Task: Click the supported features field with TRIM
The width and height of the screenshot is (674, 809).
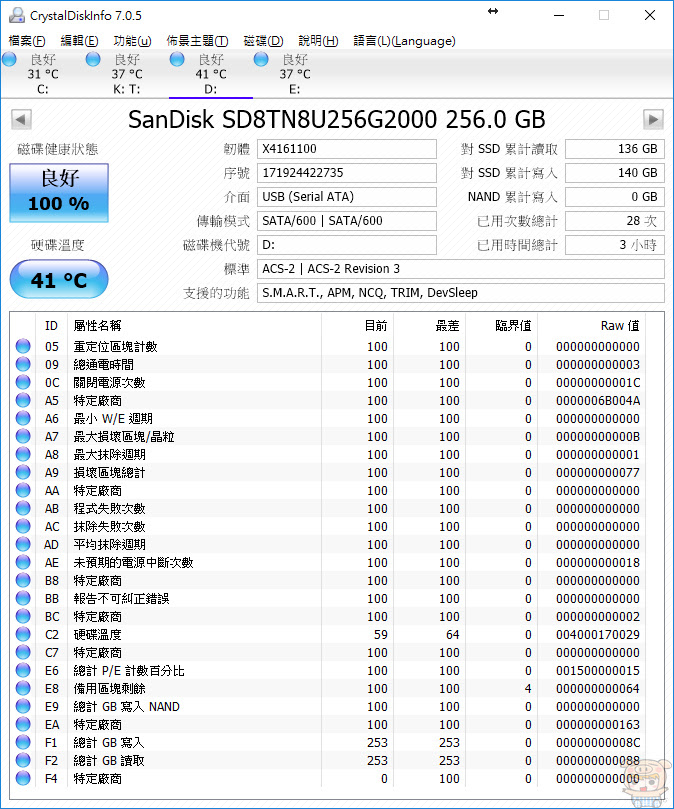Action: point(461,293)
